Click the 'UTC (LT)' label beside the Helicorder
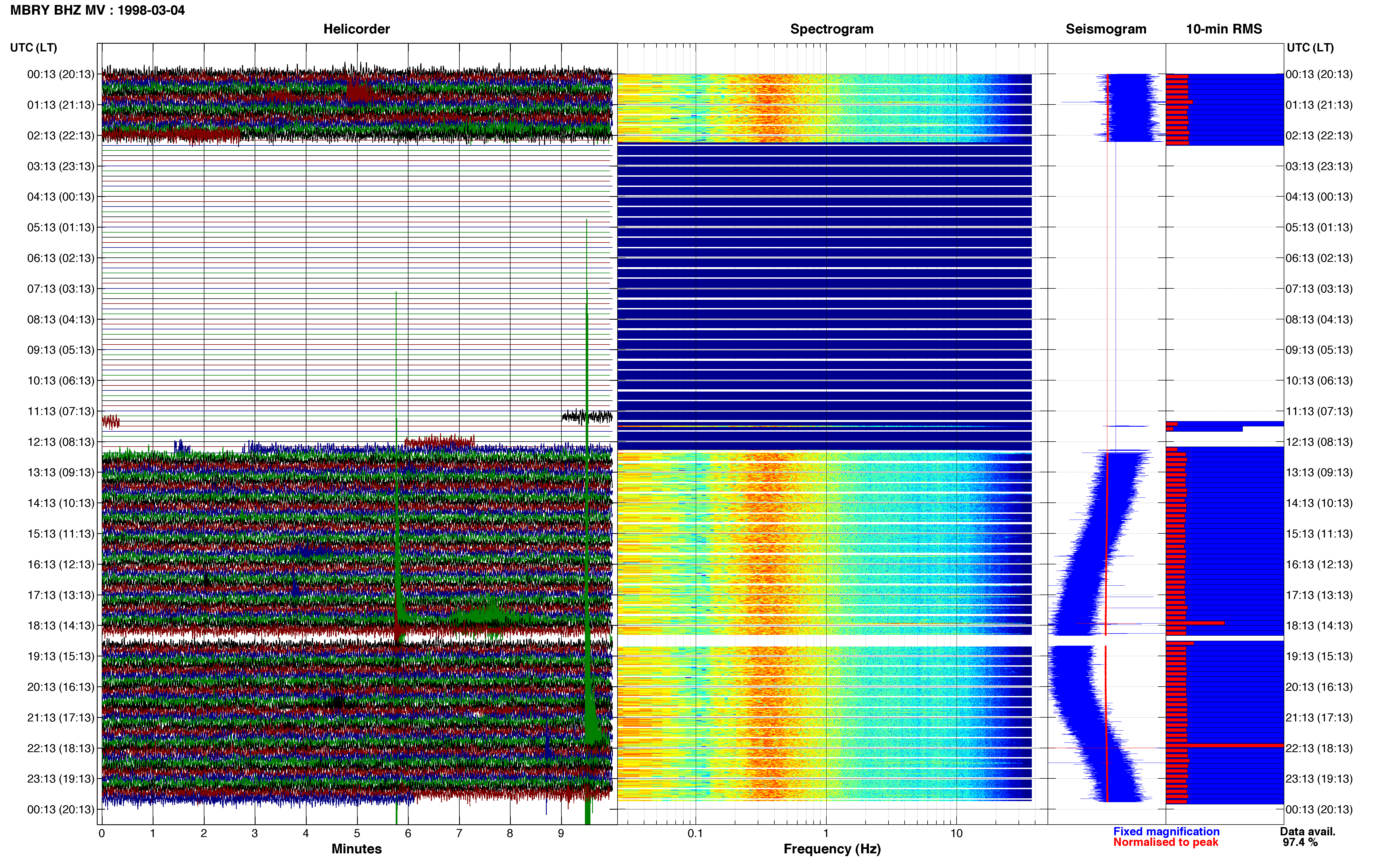 coord(33,48)
